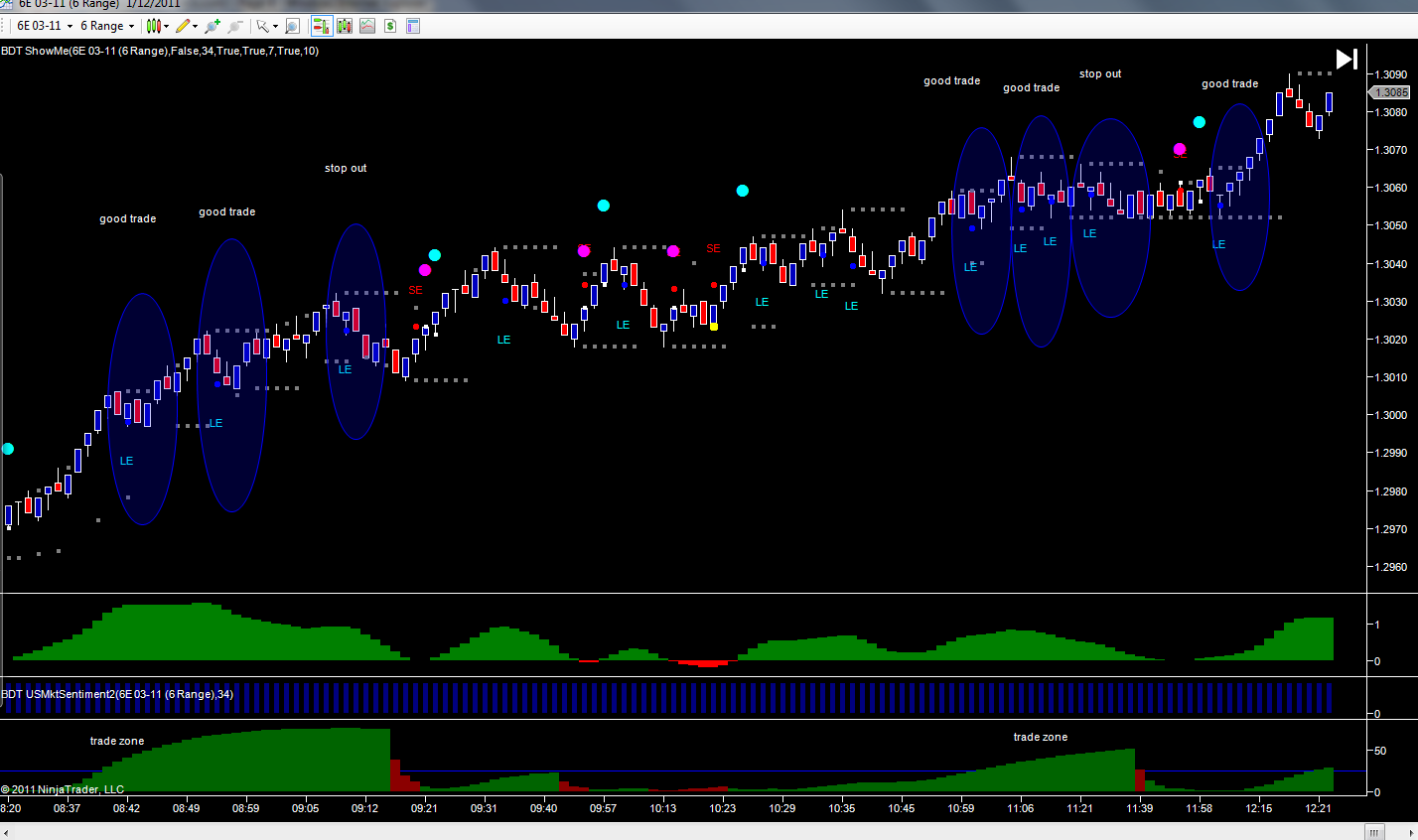Click the 08:42 time axis label
The width and height of the screenshot is (1418, 840).
126,808
